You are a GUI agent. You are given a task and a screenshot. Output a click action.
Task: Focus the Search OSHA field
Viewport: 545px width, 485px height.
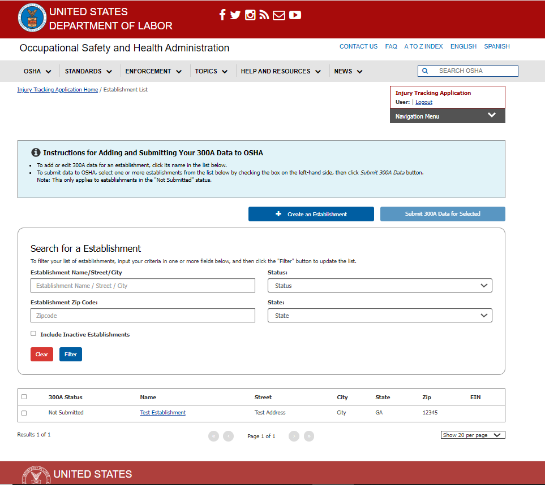click(x=468, y=71)
